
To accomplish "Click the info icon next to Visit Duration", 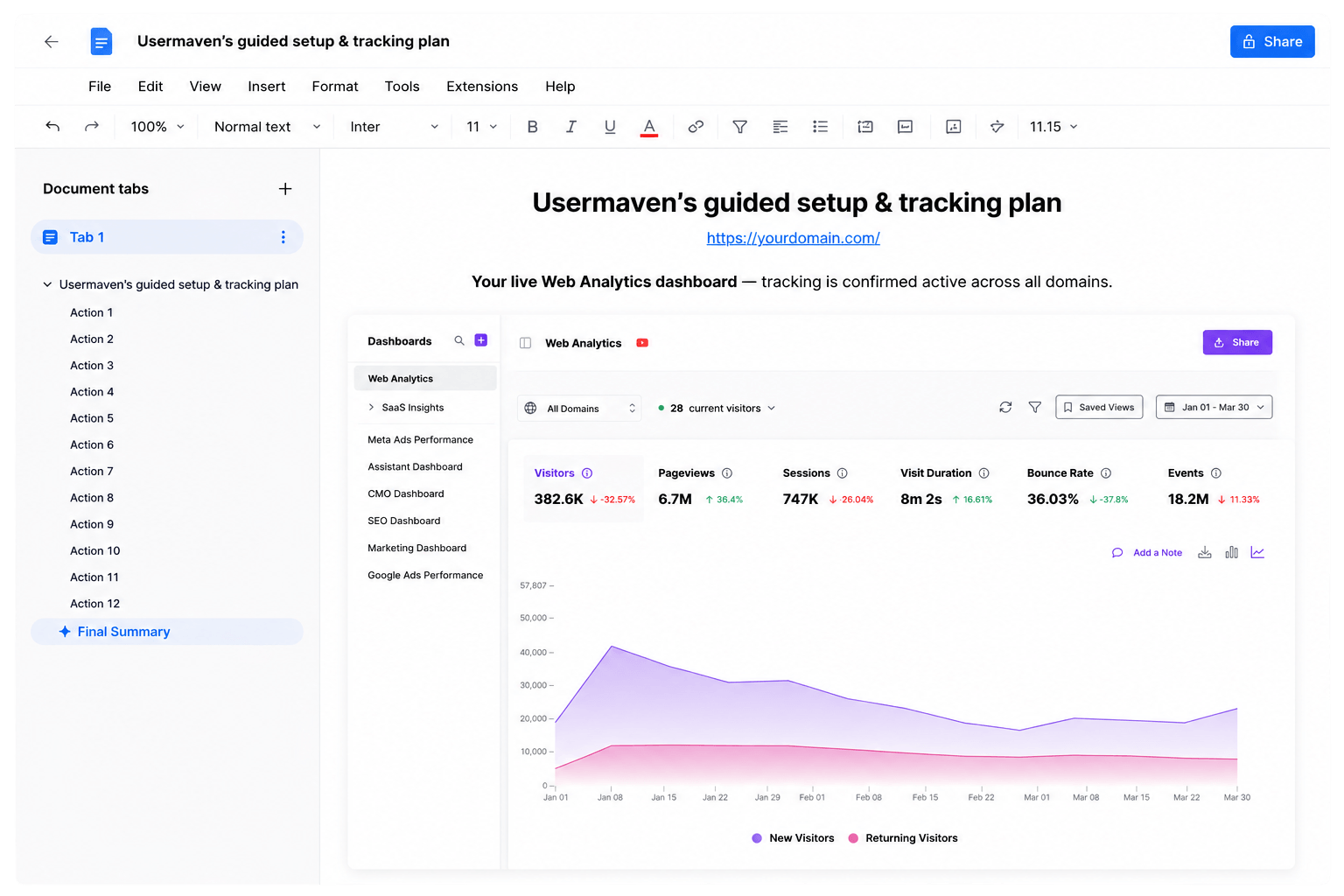I will pos(984,473).
